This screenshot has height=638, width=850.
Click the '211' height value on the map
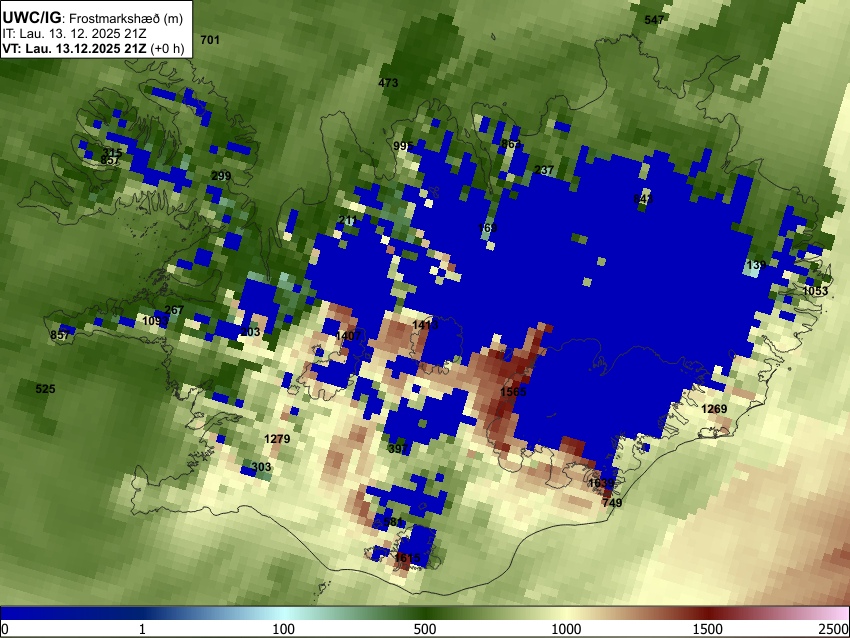[x=347, y=220]
